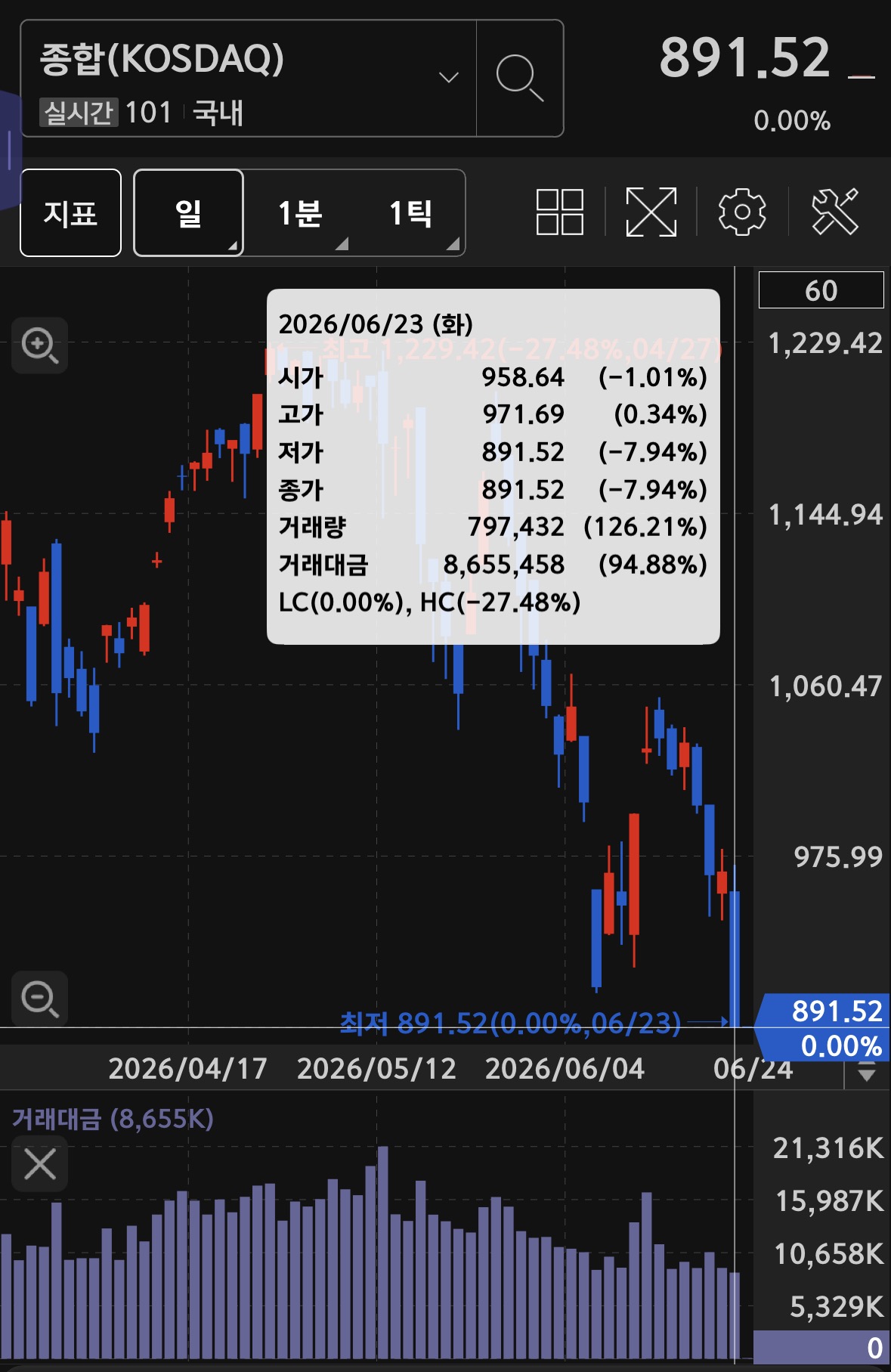Click the 15,987K volume axis label
This screenshot has height=1372, width=891.
pos(830,1201)
